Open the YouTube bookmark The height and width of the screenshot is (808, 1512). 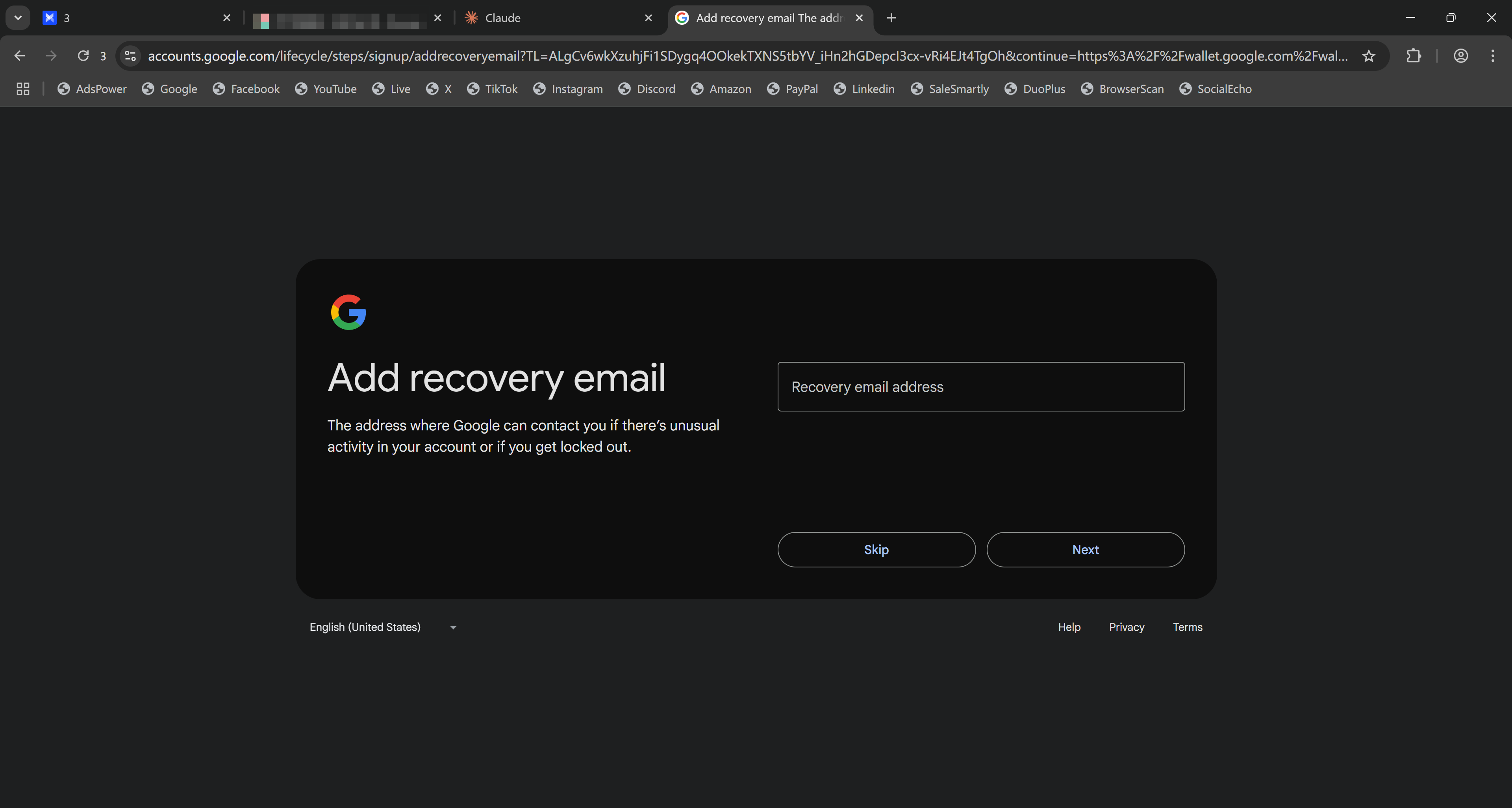pos(326,89)
